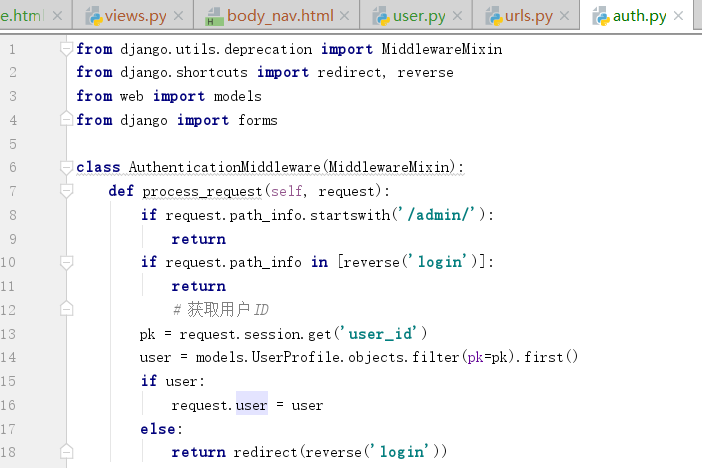Click the Python file icon on urls.py tab
702x468 pixels.
click(x=494, y=16)
